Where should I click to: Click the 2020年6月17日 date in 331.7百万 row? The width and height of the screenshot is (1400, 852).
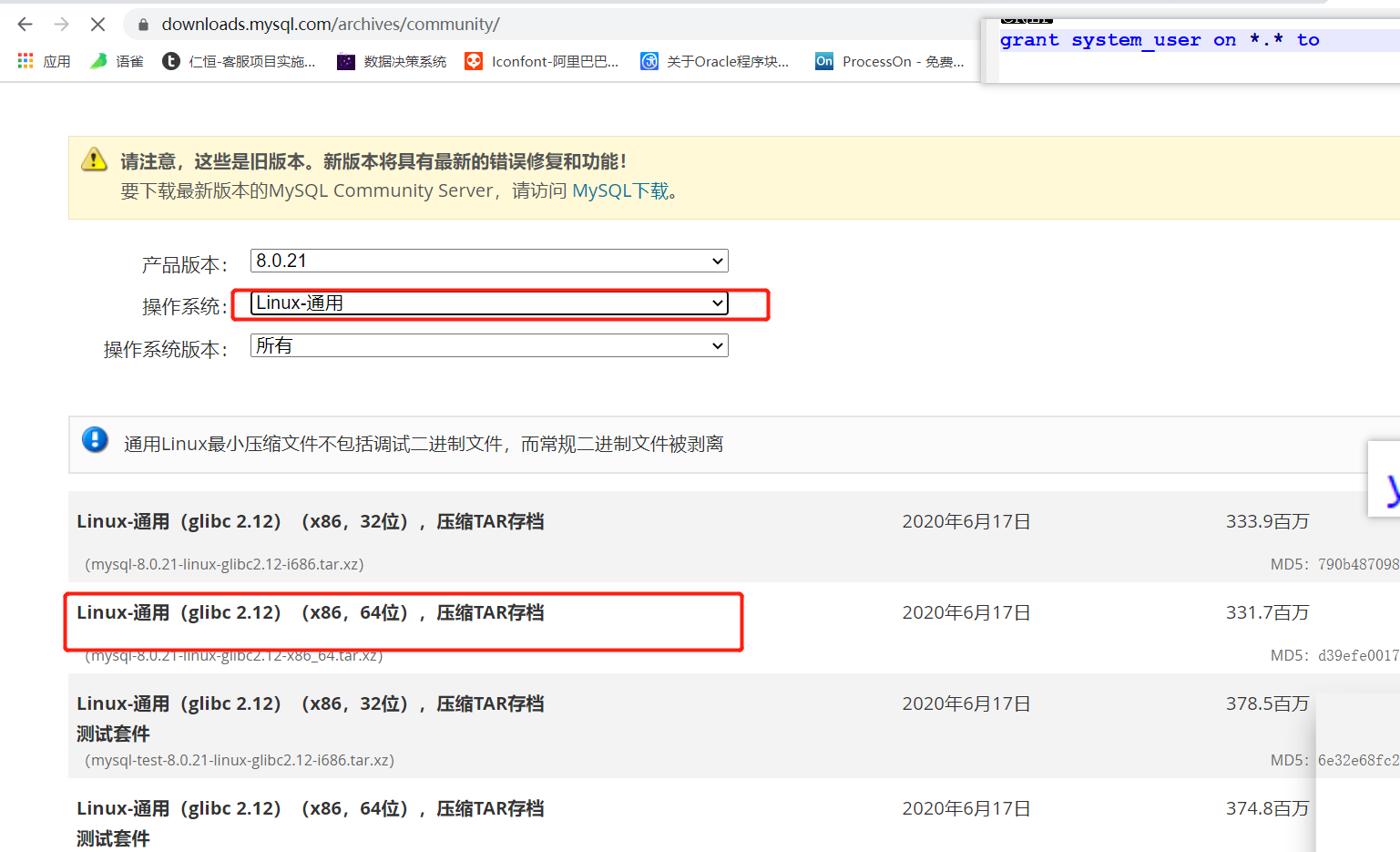(966, 612)
